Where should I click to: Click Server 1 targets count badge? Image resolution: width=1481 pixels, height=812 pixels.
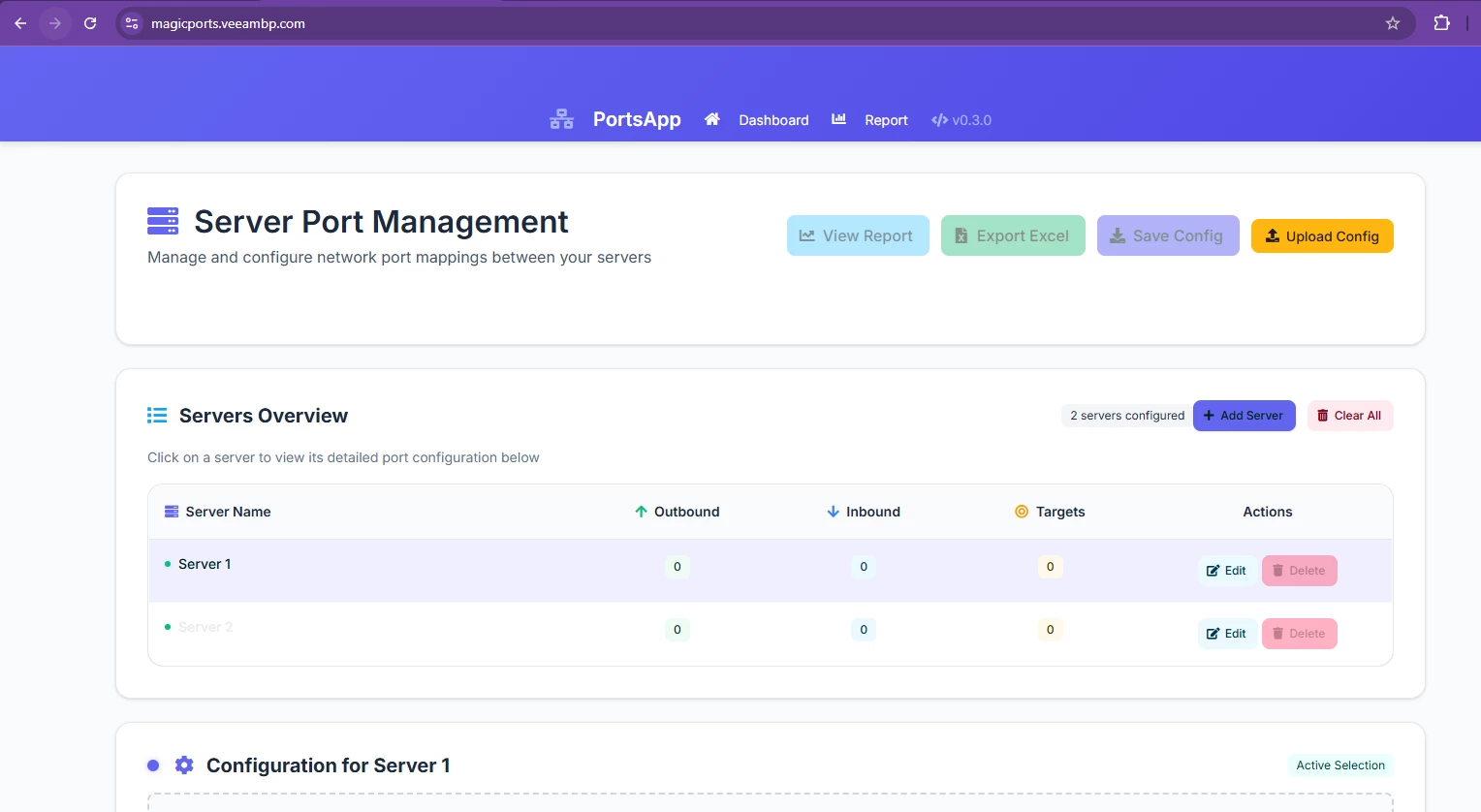click(x=1050, y=567)
